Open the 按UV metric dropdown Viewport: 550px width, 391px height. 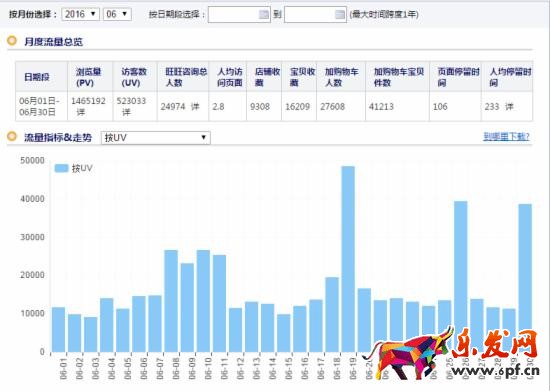[156, 138]
